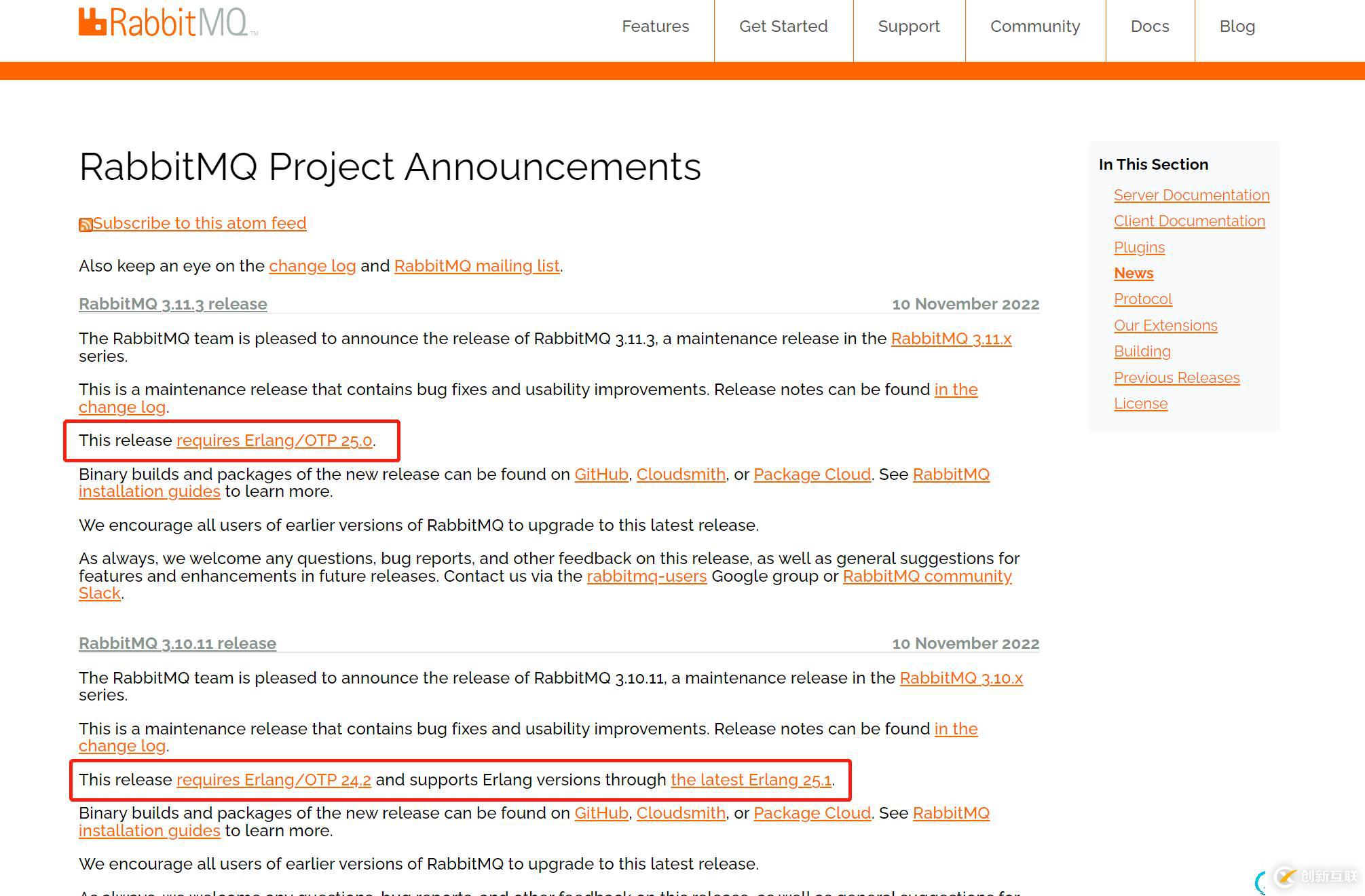Viewport: 1365px width, 896px height.
Task: Open the Docs navigation item
Action: click(x=1150, y=26)
